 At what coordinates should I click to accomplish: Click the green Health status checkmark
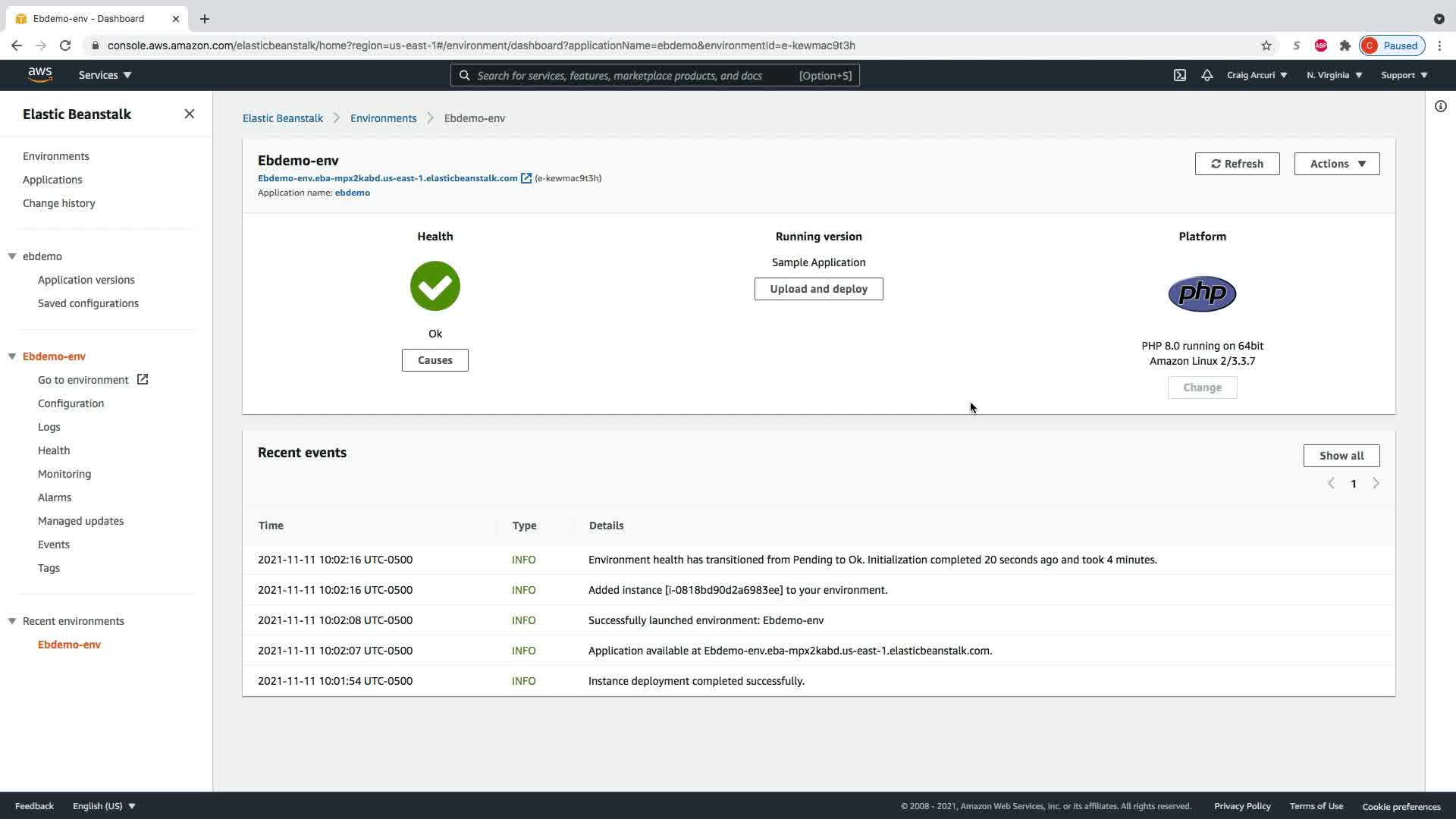click(x=435, y=286)
